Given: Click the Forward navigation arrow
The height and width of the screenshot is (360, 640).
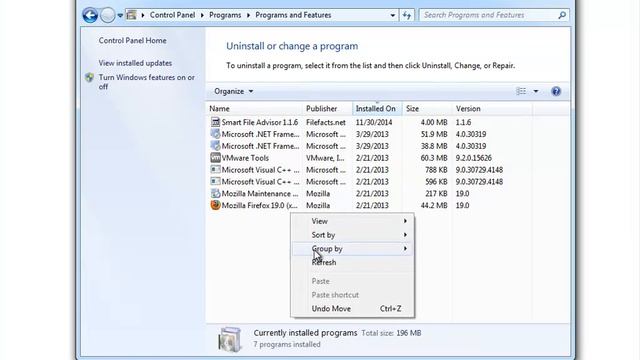Looking at the screenshot, I should [108, 16].
